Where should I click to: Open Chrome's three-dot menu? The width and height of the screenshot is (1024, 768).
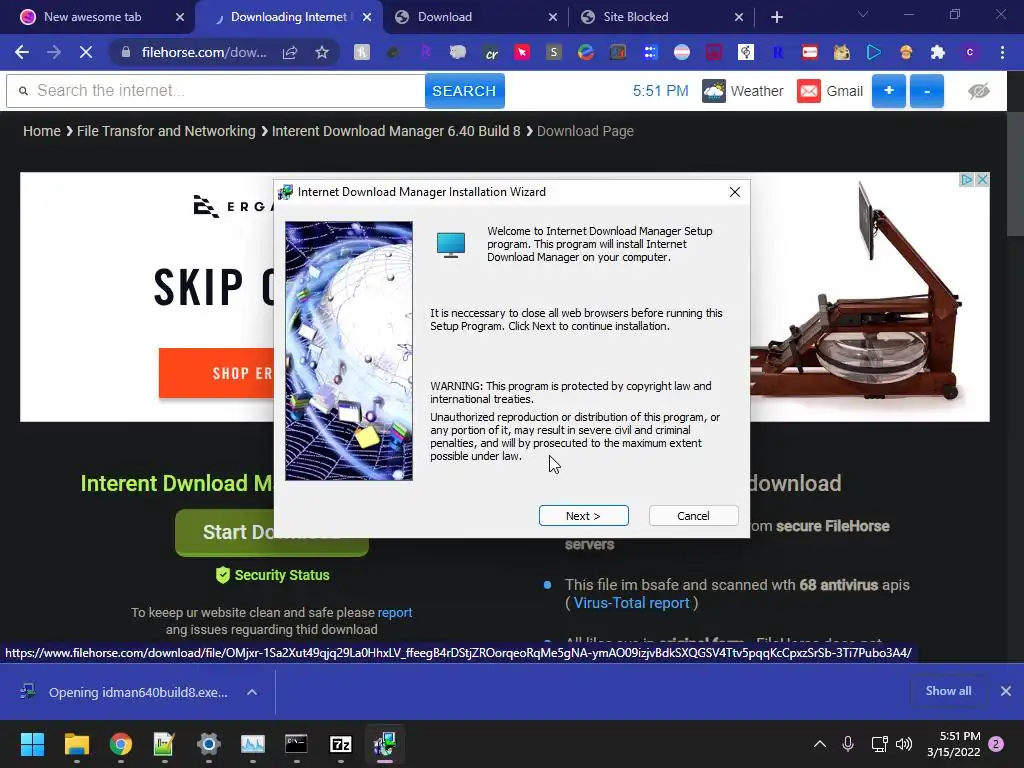[1002, 52]
